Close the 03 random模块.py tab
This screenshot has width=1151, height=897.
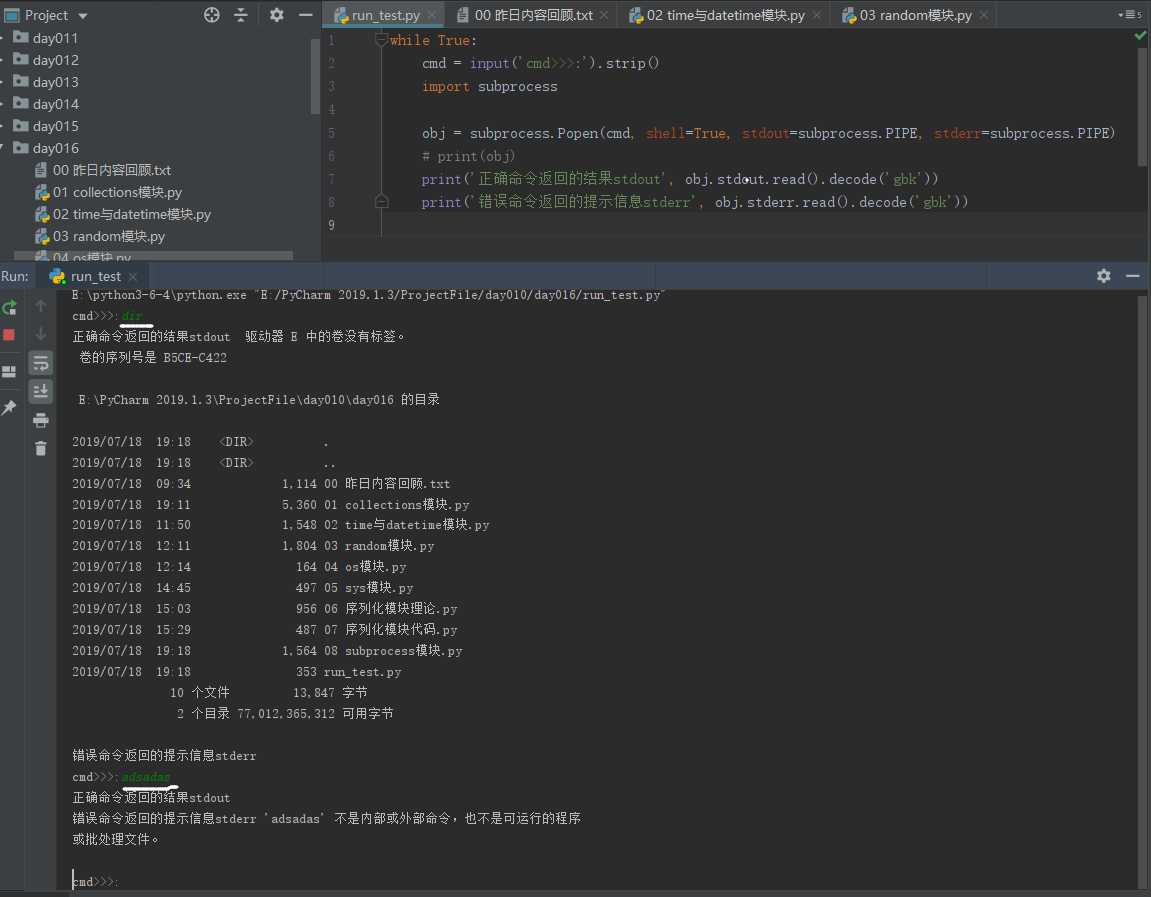tap(983, 15)
